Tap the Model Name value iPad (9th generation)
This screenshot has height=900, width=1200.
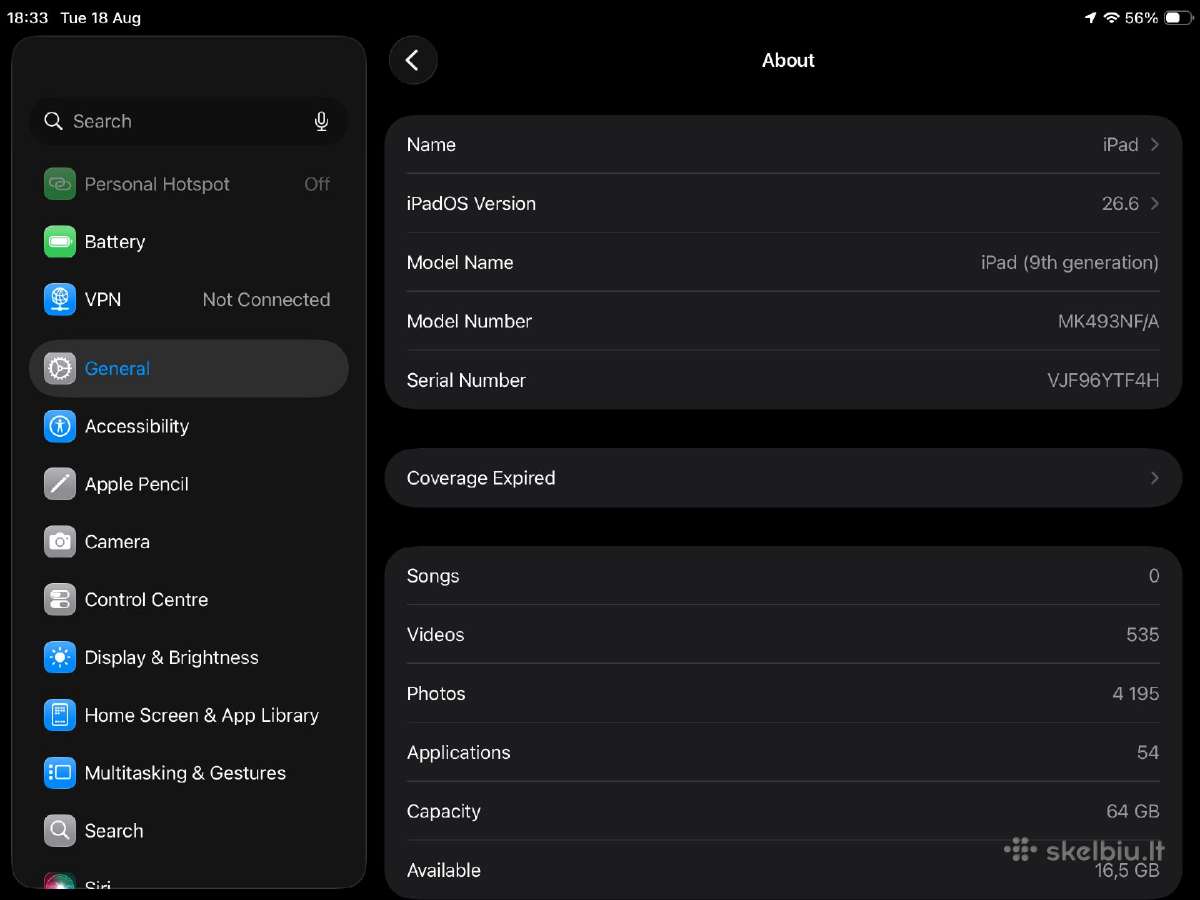click(1069, 263)
